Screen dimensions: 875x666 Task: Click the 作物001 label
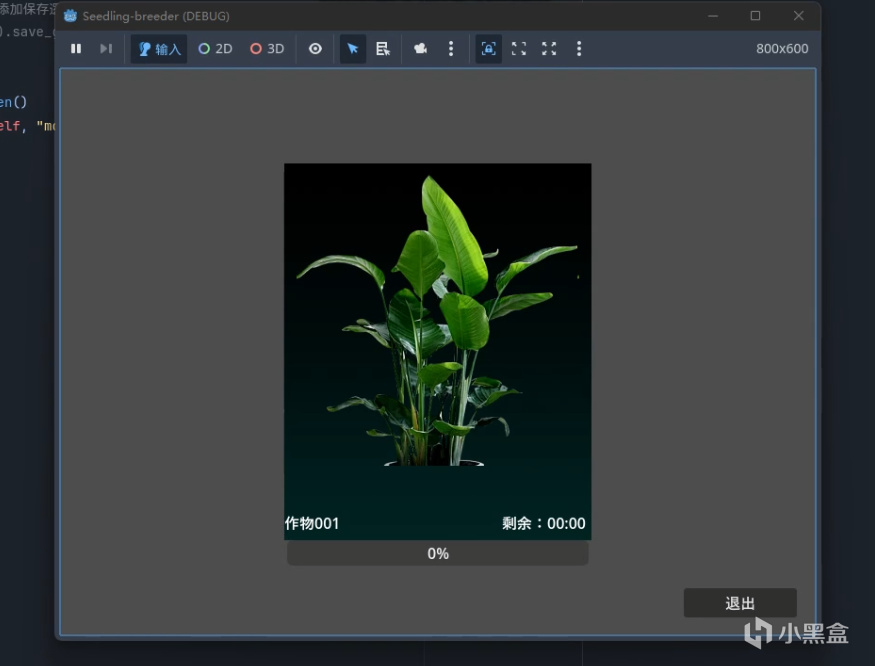[x=312, y=523]
